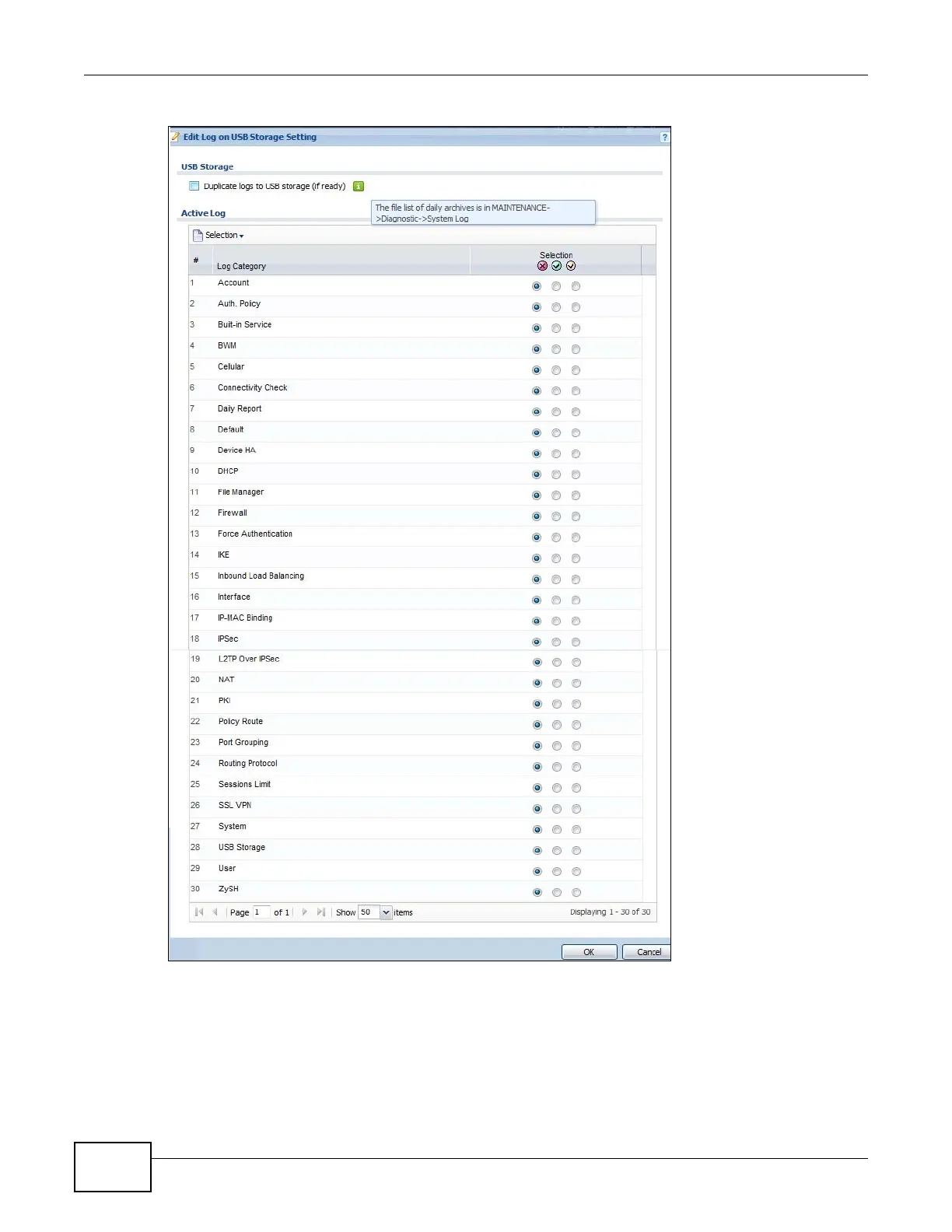952x1232 pixels.
Task: Click the PKI row label
Action: (224, 702)
